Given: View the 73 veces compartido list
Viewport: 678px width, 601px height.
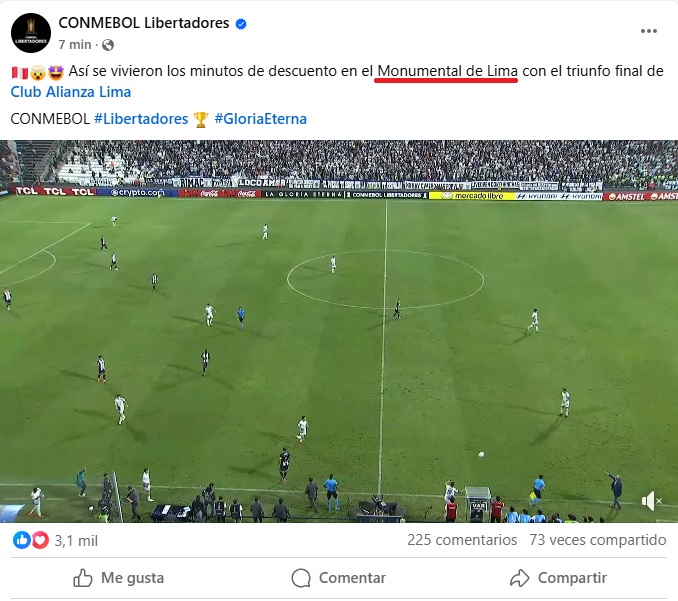Looking at the screenshot, I should pyautogui.click(x=598, y=540).
